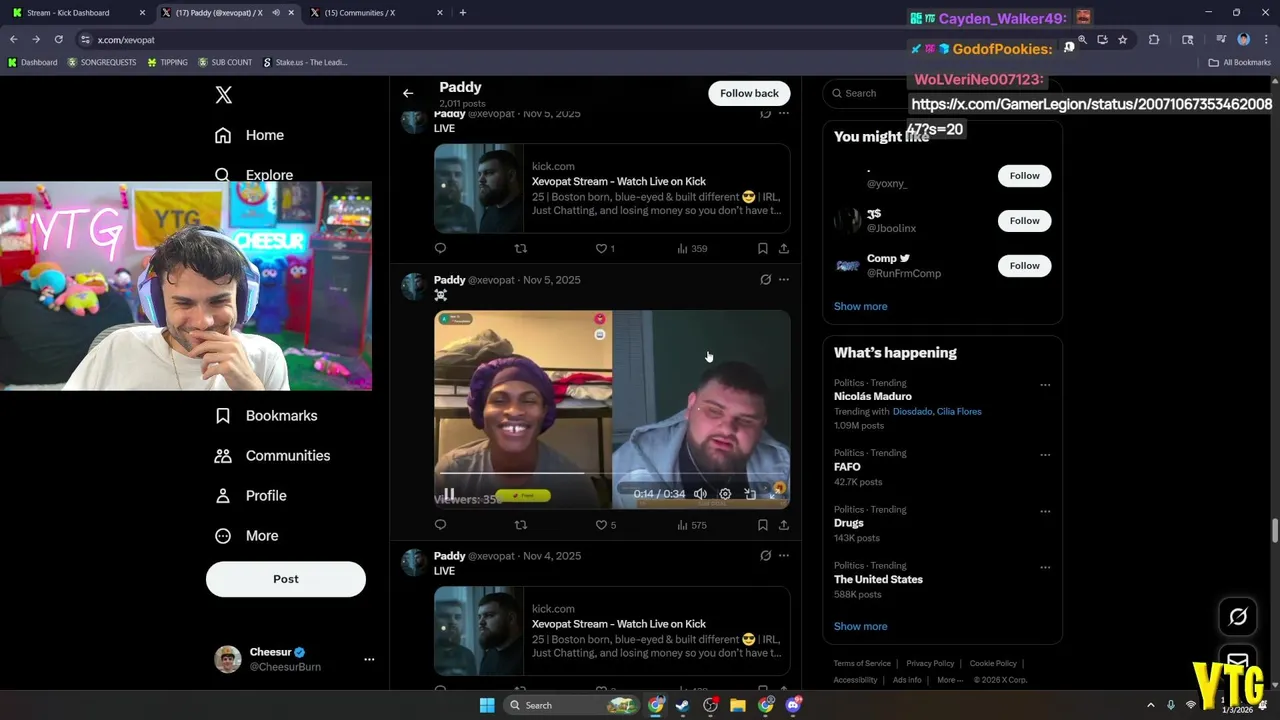
Task: Bookmark this page with the star icon
Action: pos(1123,40)
